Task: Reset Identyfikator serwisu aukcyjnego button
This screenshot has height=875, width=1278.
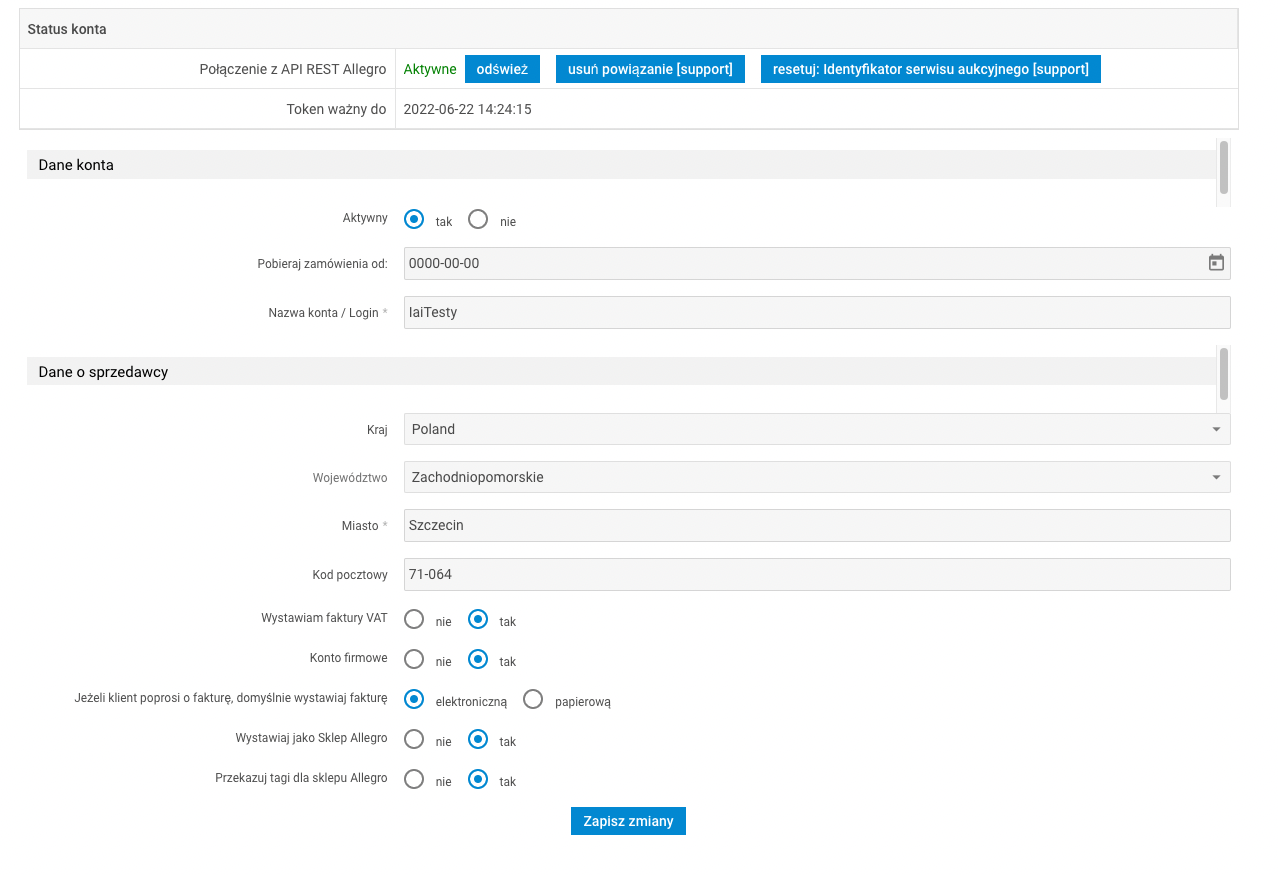Action: click(930, 69)
